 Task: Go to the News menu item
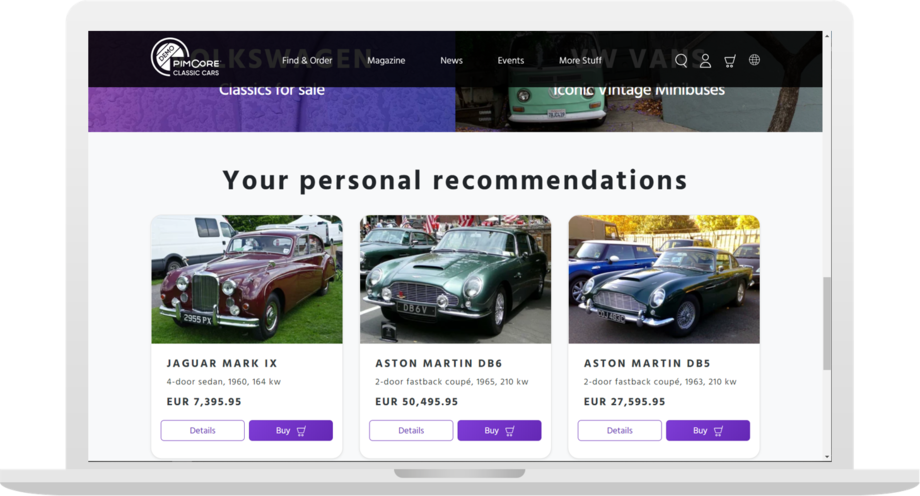point(451,61)
